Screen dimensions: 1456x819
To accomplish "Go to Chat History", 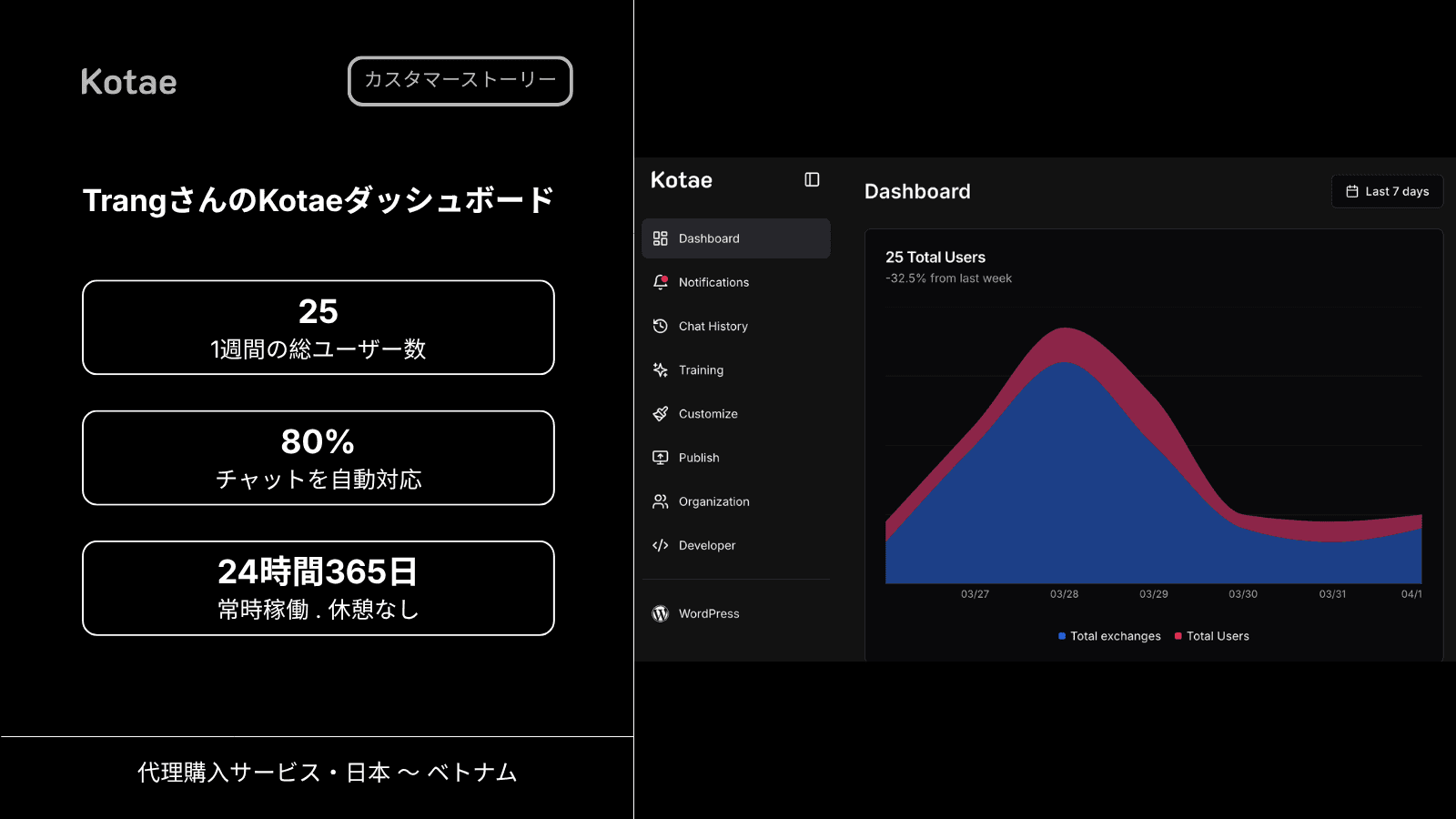I will click(x=736, y=326).
